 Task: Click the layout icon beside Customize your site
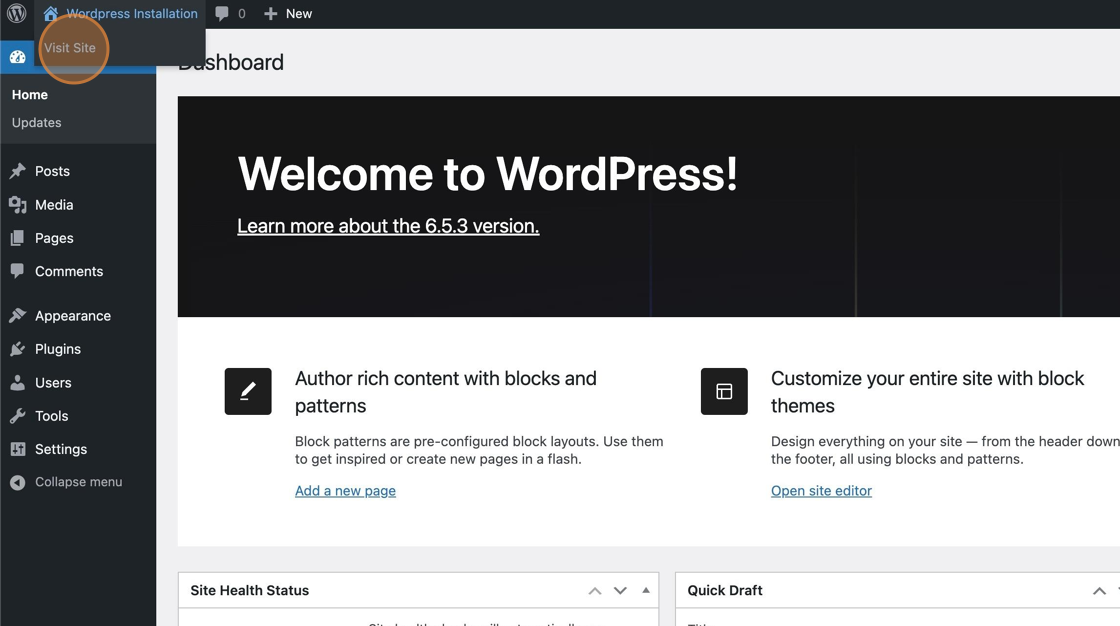pyautogui.click(x=724, y=391)
